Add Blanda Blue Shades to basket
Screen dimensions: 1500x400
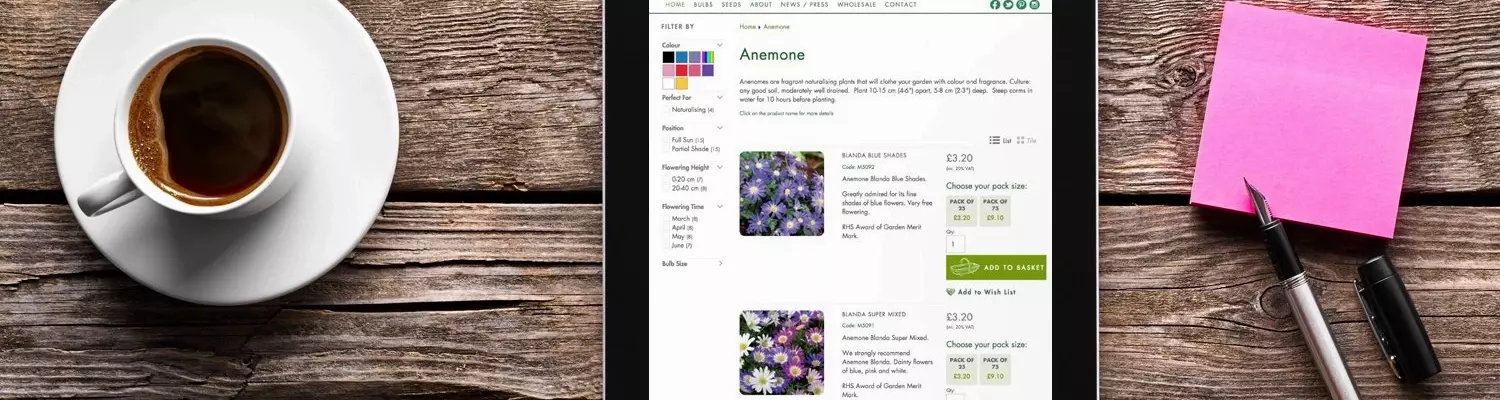coord(996,268)
